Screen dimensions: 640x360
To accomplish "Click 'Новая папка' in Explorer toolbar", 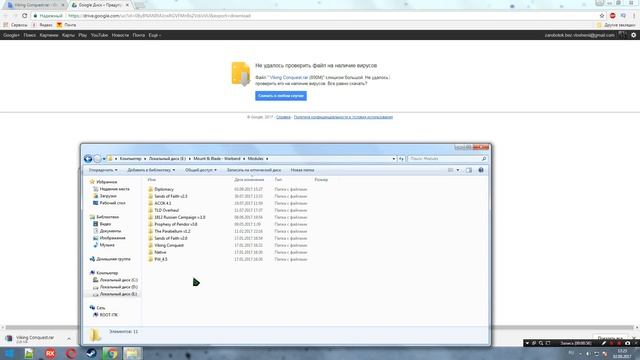I will click(x=302, y=170).
